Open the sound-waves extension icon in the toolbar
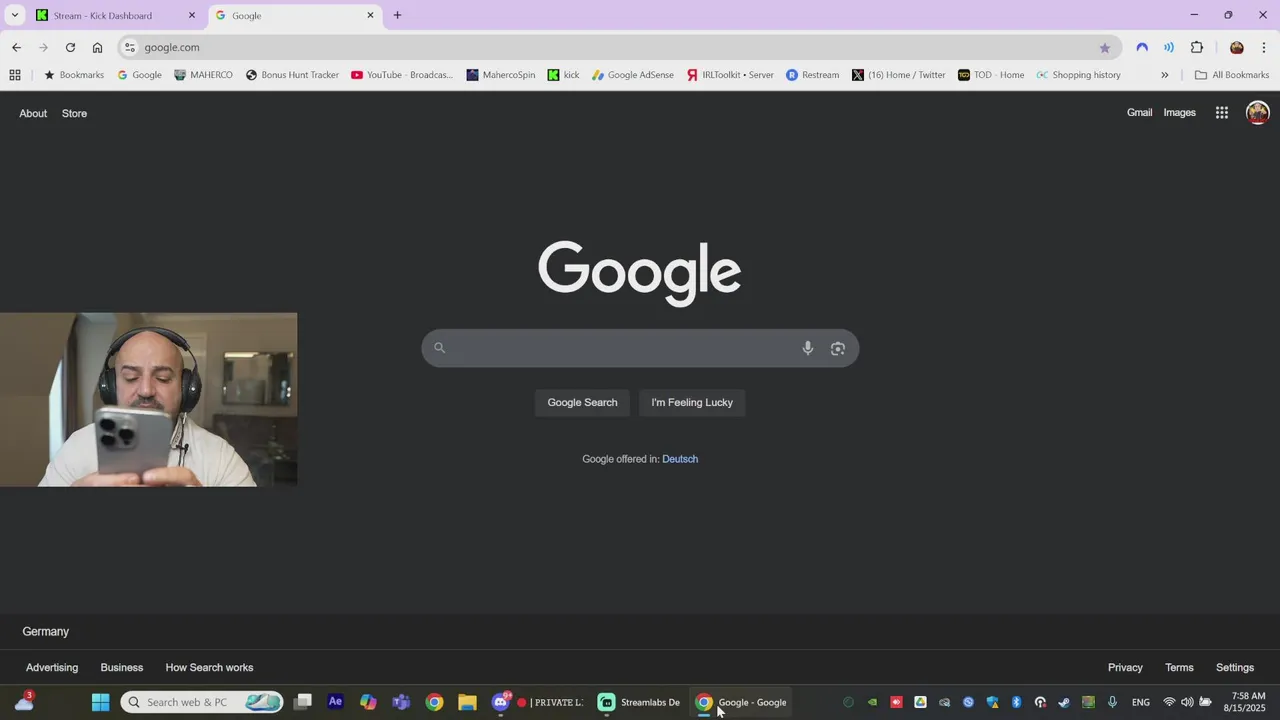This screenshot has width=1280, height=720. click(1169, 47)
